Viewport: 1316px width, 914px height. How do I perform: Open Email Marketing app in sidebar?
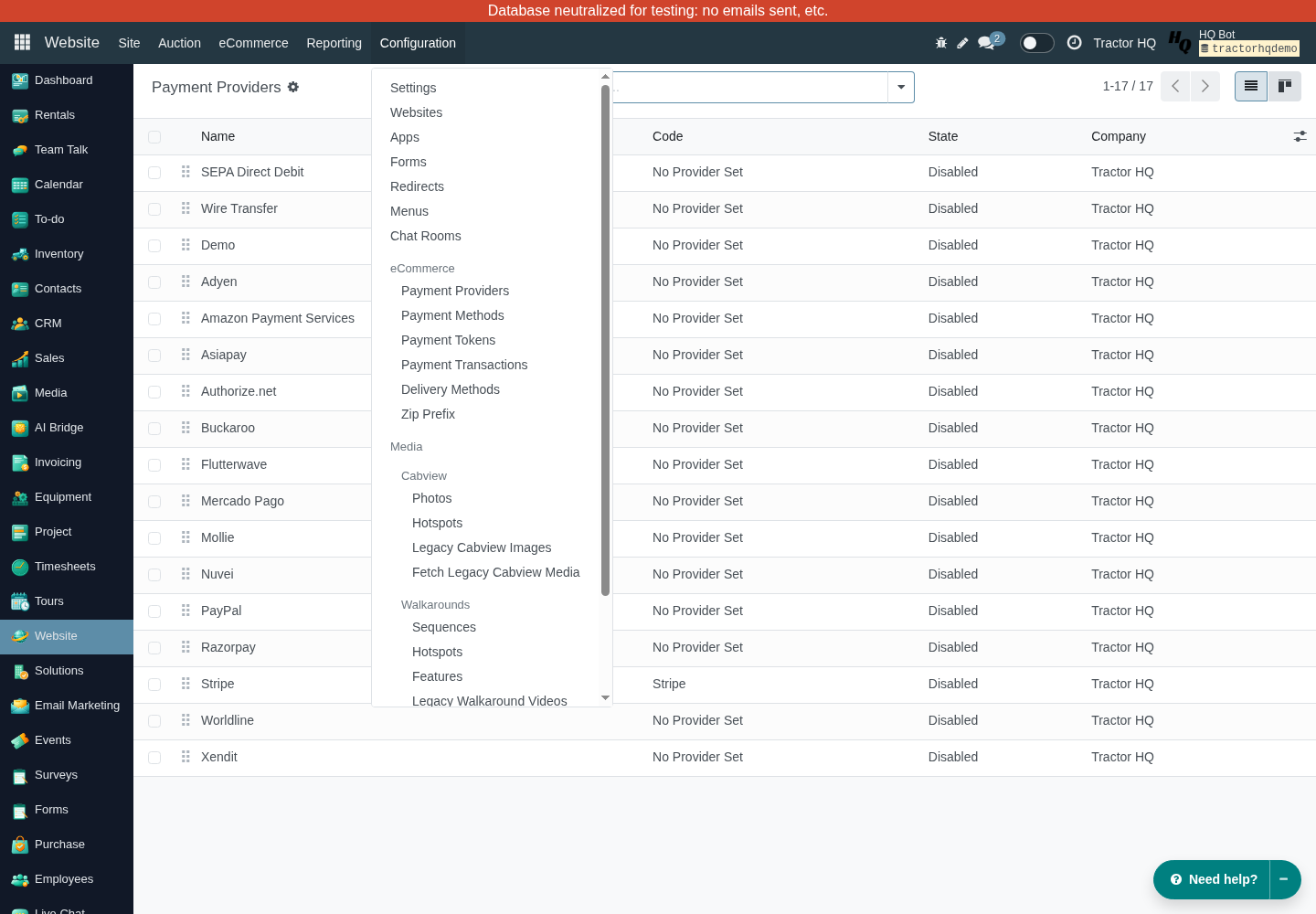67,706
